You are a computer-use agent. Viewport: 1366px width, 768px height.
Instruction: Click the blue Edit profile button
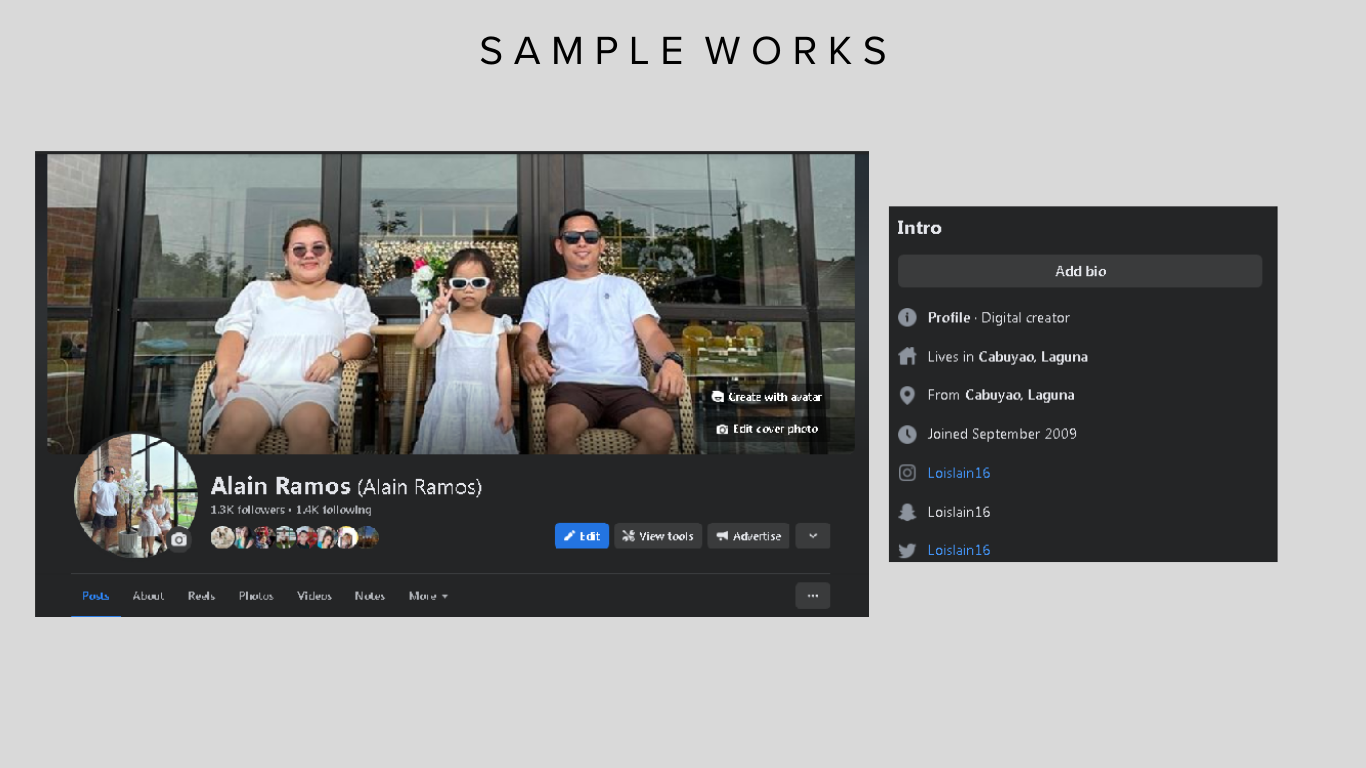pos(582,536)
